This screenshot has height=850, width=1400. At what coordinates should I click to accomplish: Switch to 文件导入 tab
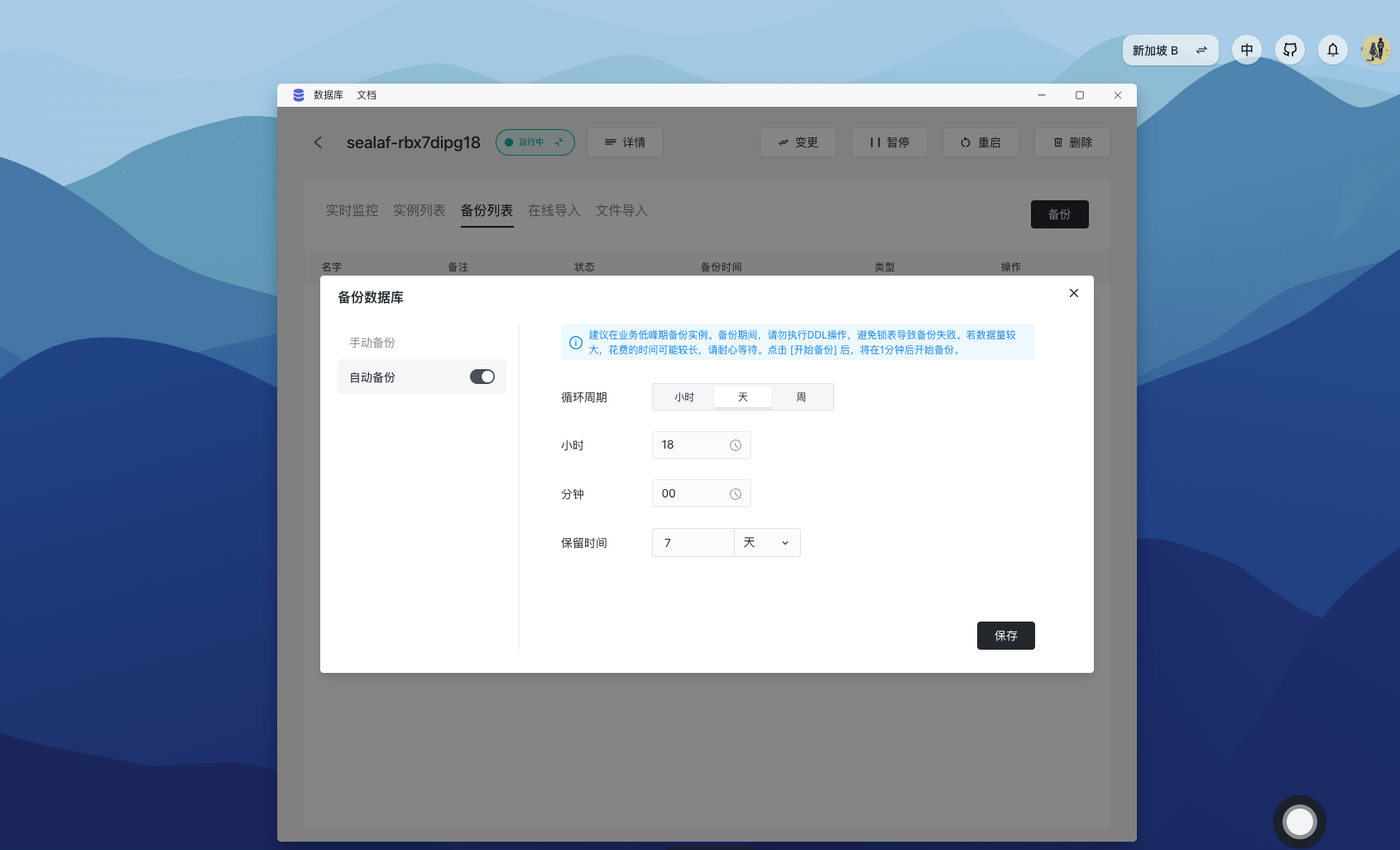click(621, 211)
